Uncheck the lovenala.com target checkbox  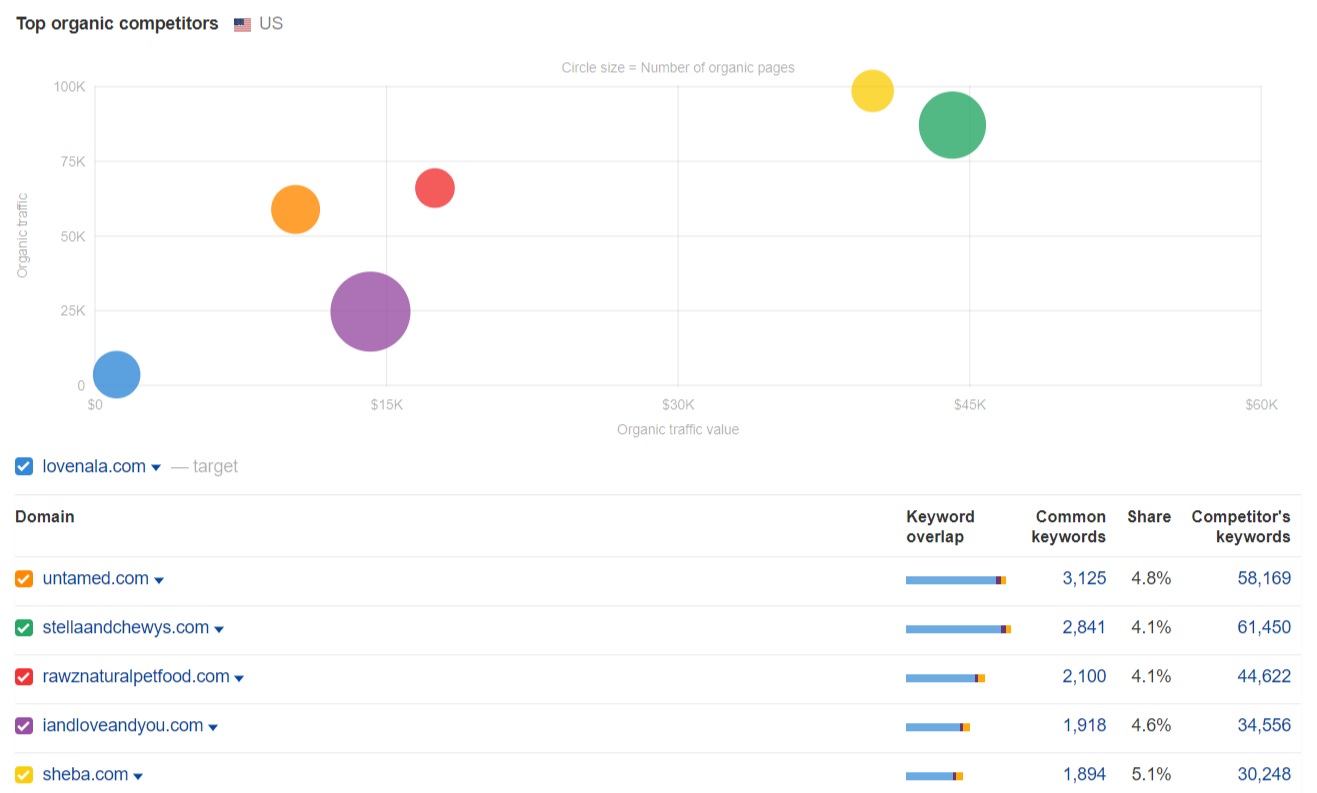pos(24,466)
